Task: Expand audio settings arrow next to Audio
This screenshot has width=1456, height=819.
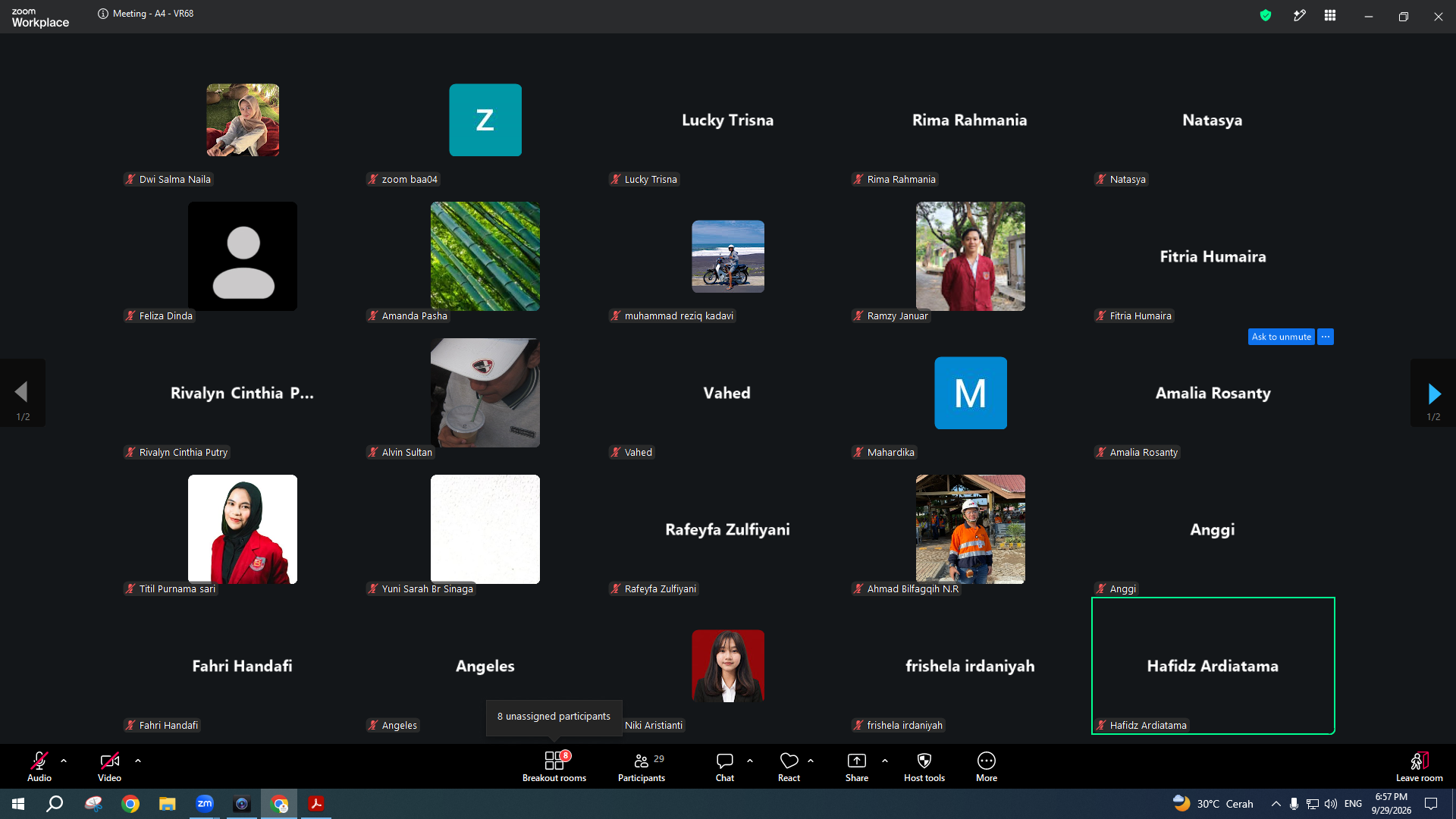Action: [x=64, y=760]
